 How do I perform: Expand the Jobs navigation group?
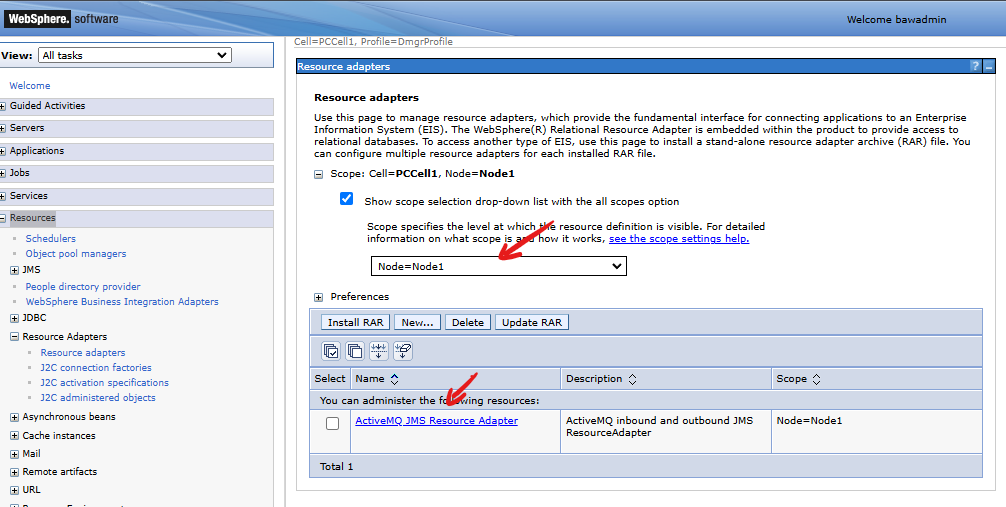point(3,174)
